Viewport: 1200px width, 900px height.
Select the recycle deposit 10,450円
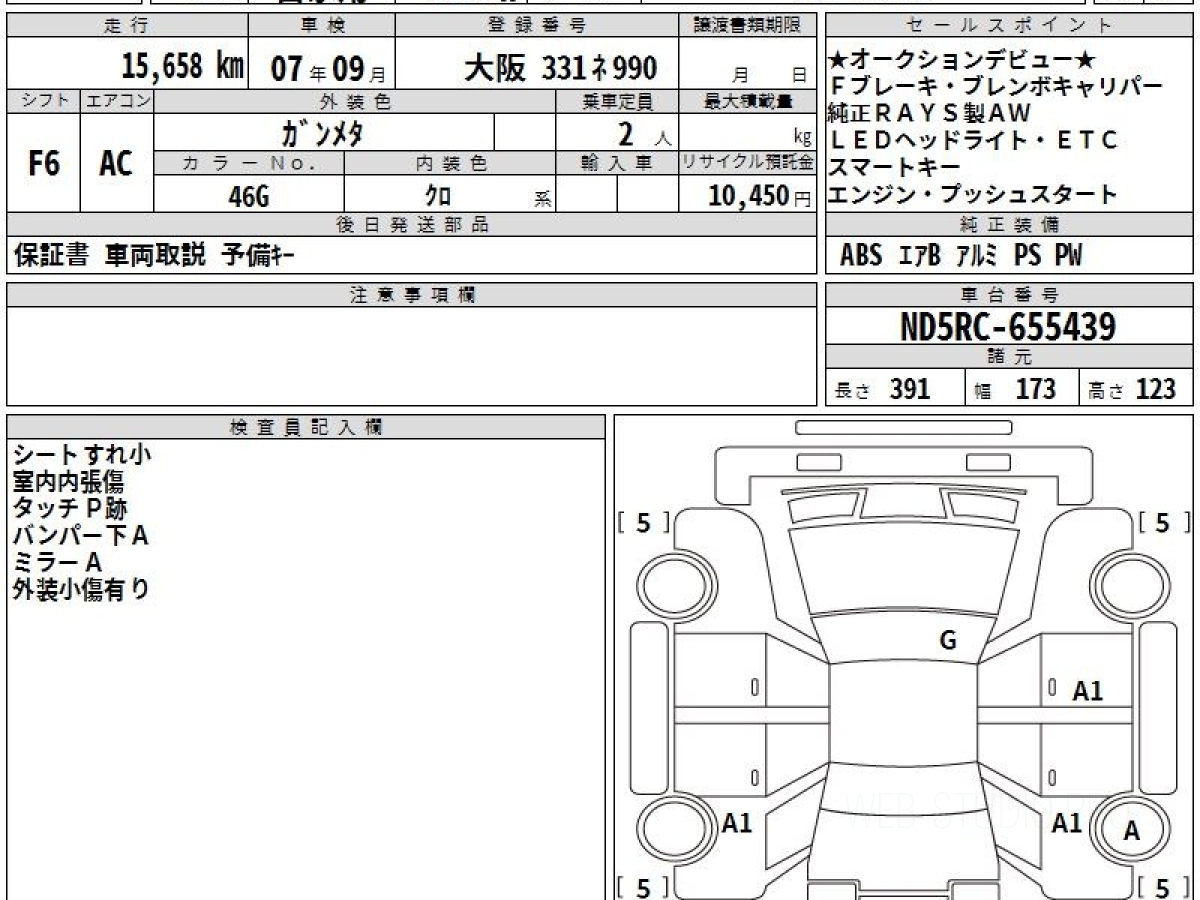tap(760, 196)
